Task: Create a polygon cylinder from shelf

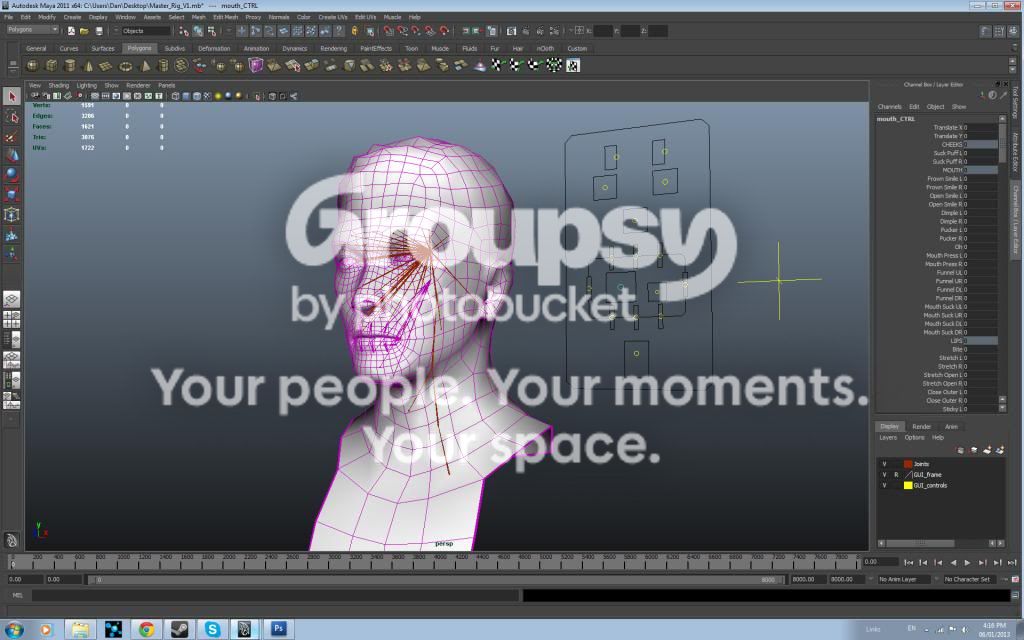Action: coord(69,65)
